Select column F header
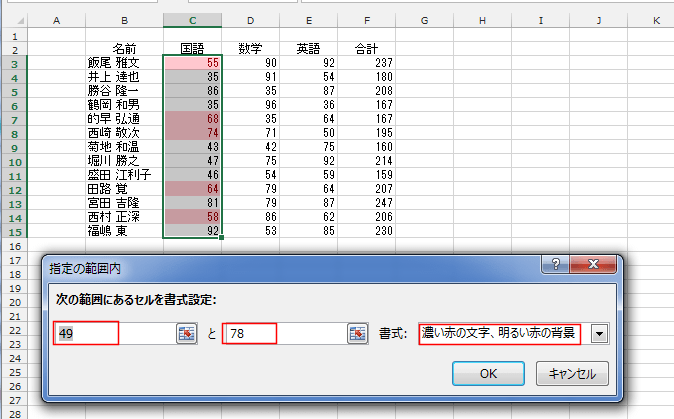This screenshot has height=419, width=674. pyautogui.click(x=367, y=21)
